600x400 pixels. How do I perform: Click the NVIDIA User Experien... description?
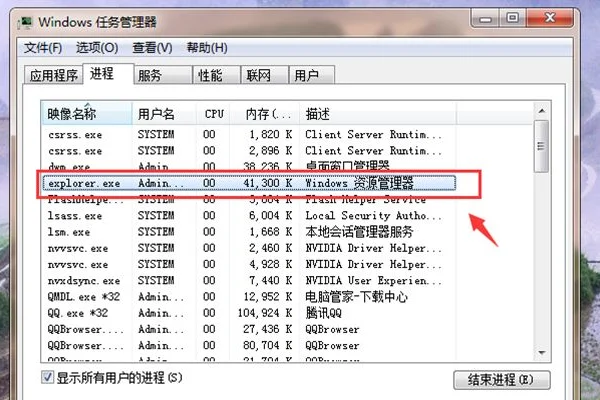coord(373,281)
